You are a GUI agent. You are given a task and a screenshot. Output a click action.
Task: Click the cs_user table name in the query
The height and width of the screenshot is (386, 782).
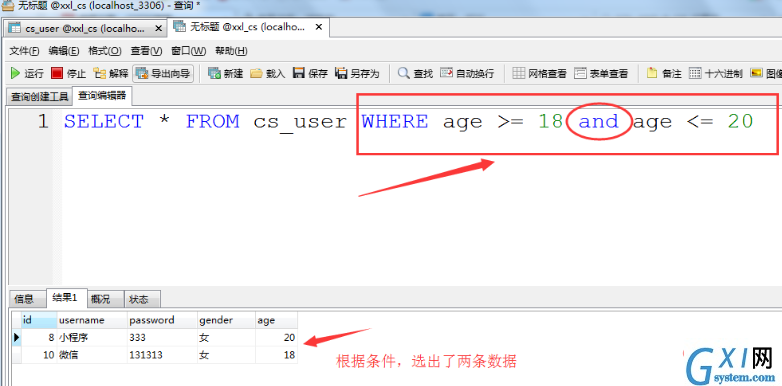[x=300, y=122]
